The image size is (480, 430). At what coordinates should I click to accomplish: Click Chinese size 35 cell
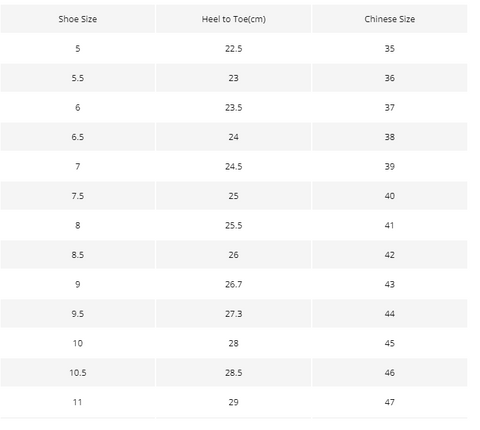[x=390, y=49]
